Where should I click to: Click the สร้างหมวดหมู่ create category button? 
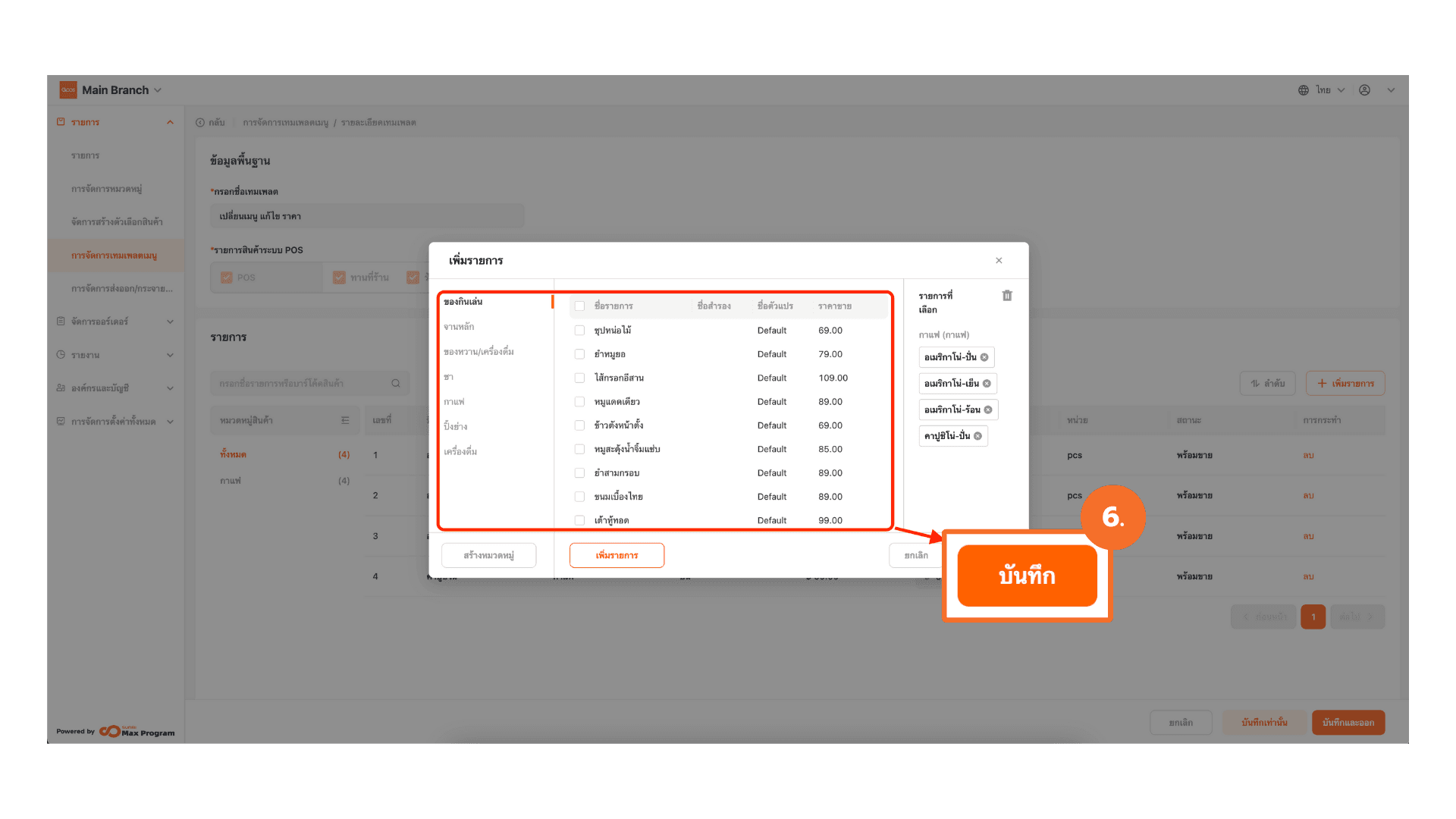(488, 555)
